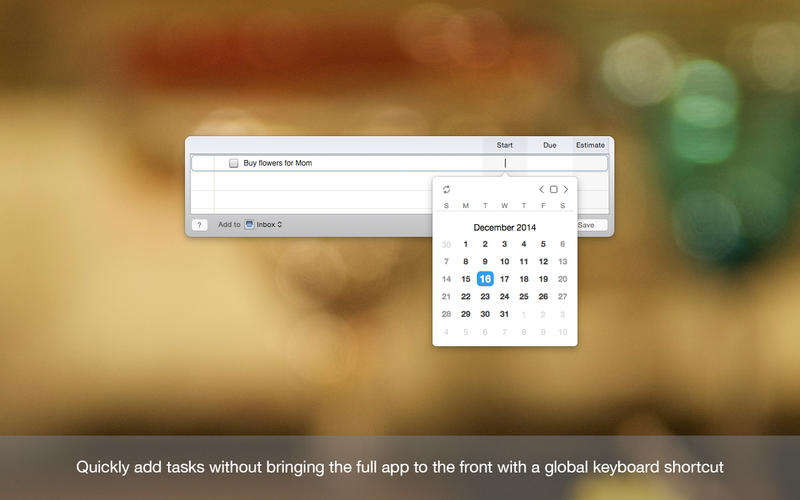The image size is (800, 500).
Task: Click the December 2014 month title
Action: (x=505, y=228)
